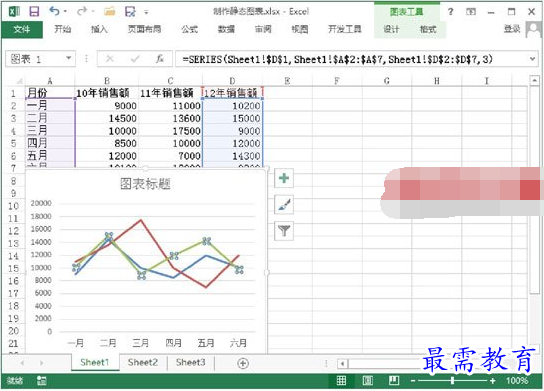This screenshot has width=544, height=391.
Task: Click the Undo arrow icon
Action: [54, 11]
